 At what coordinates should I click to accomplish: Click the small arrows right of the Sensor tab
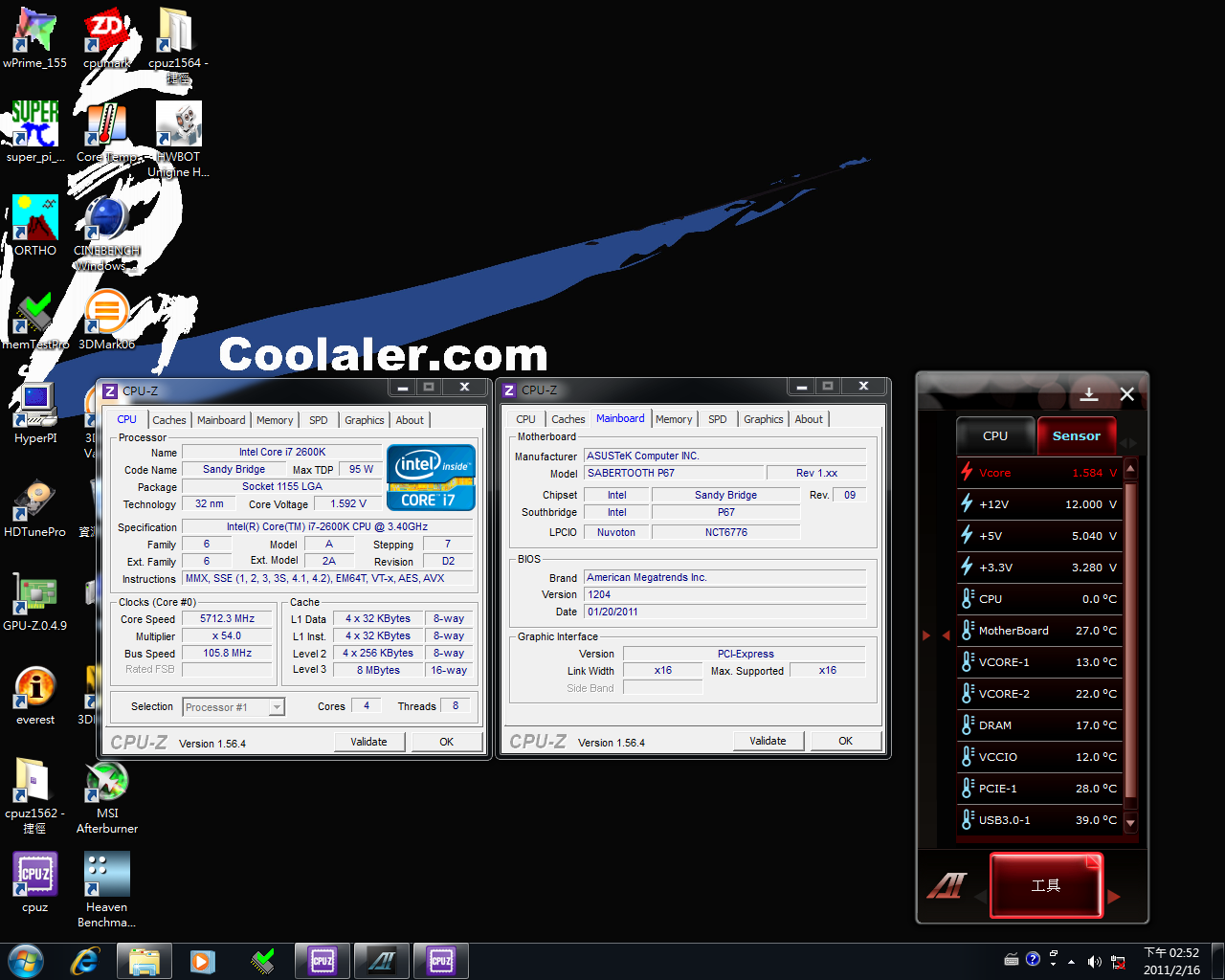(x=1129, y=443)
